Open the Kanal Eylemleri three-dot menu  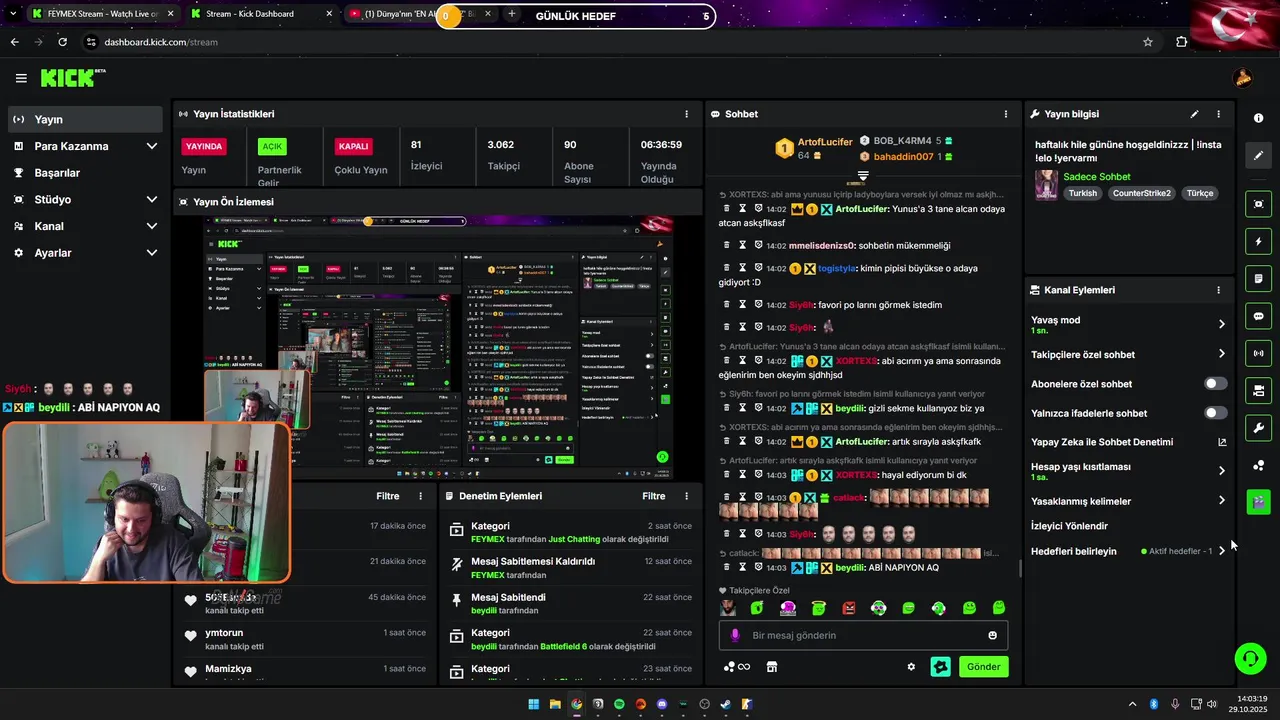coord(1218,290)
